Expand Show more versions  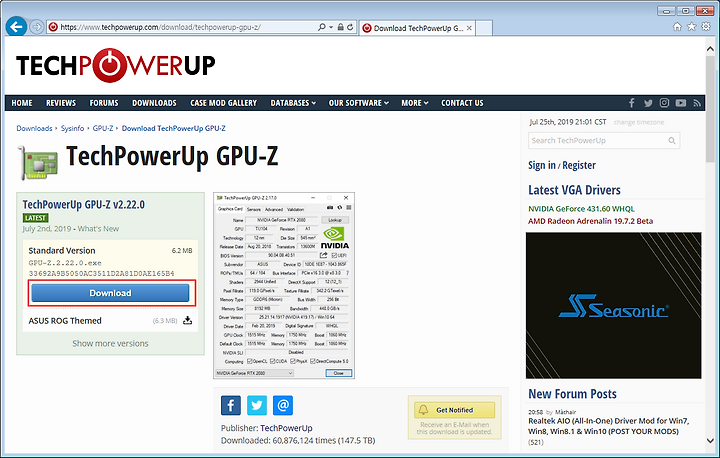[x=110, y=343]
